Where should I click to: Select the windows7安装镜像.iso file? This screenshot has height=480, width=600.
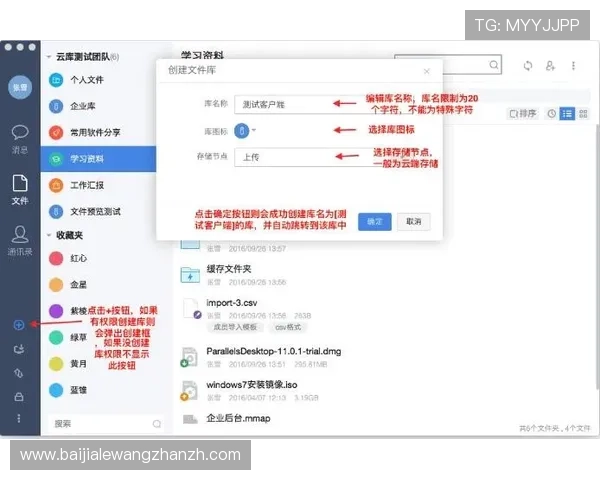(x=252, y=385)
